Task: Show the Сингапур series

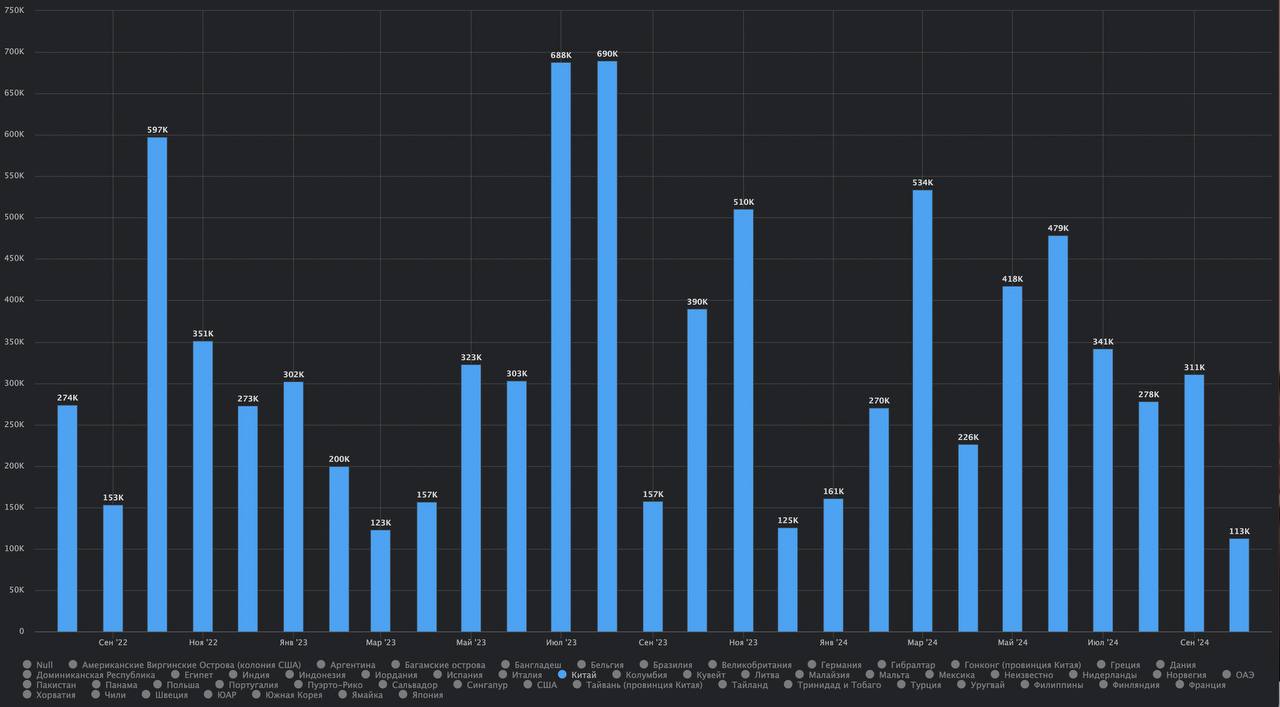Action: pyautogui.click(x=487, y=685)
